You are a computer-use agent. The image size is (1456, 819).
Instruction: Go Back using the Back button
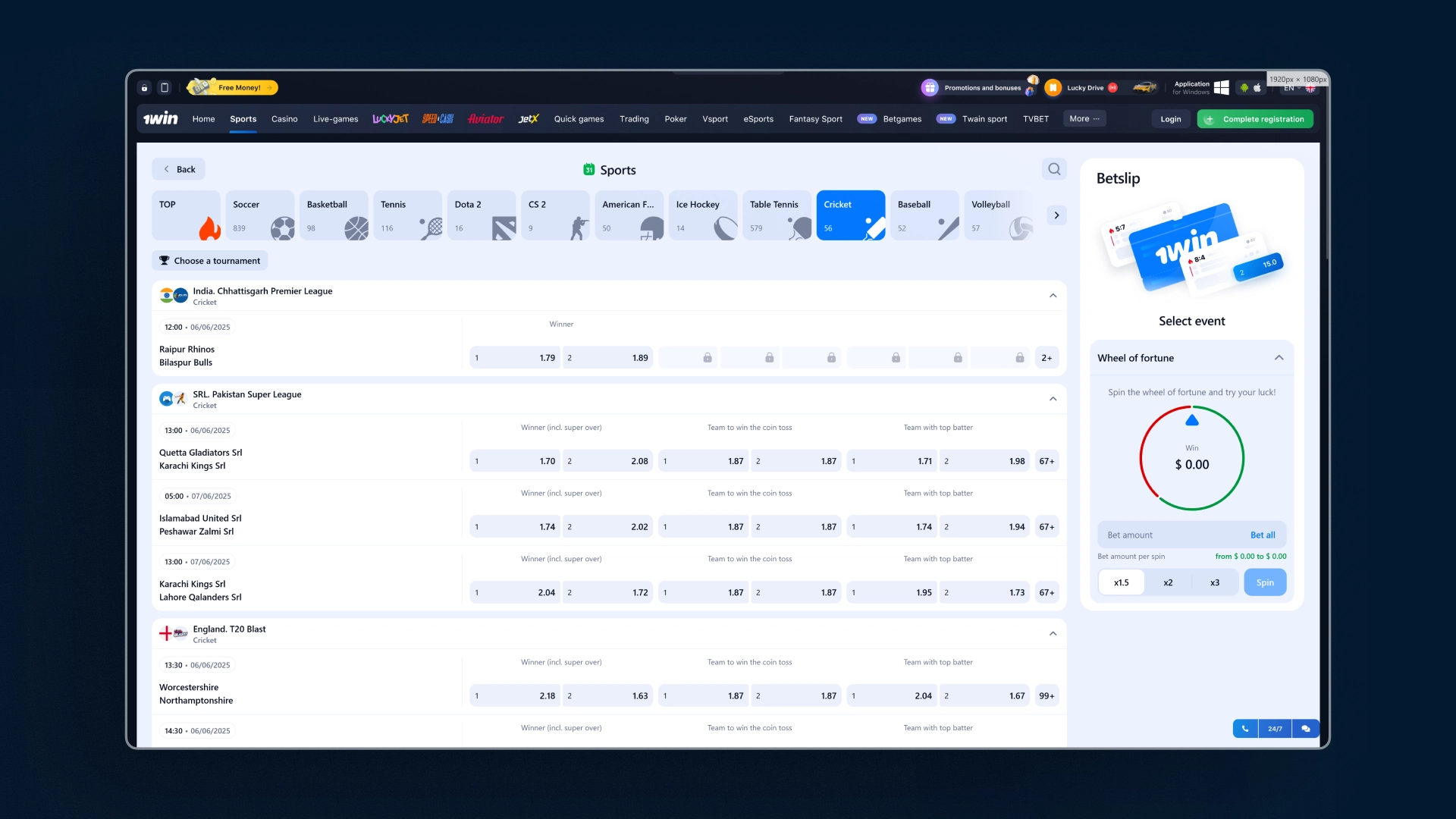point(178,169)
